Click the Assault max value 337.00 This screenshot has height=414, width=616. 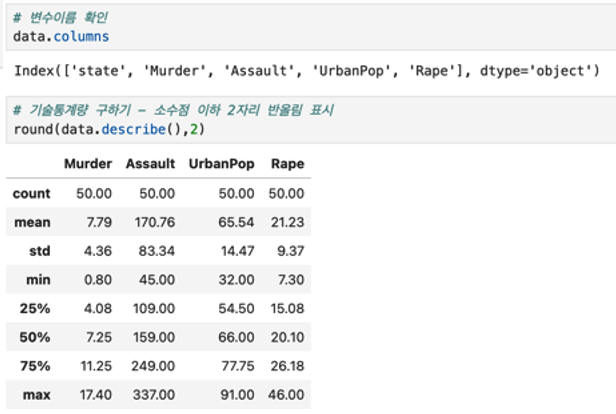click(x=155, y=395)
